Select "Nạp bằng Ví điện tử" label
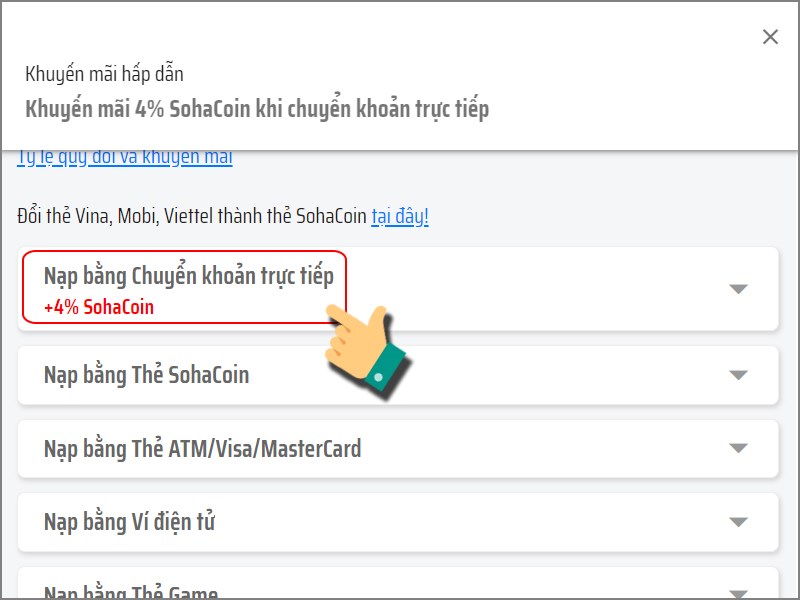 click(x=130, y=522)
